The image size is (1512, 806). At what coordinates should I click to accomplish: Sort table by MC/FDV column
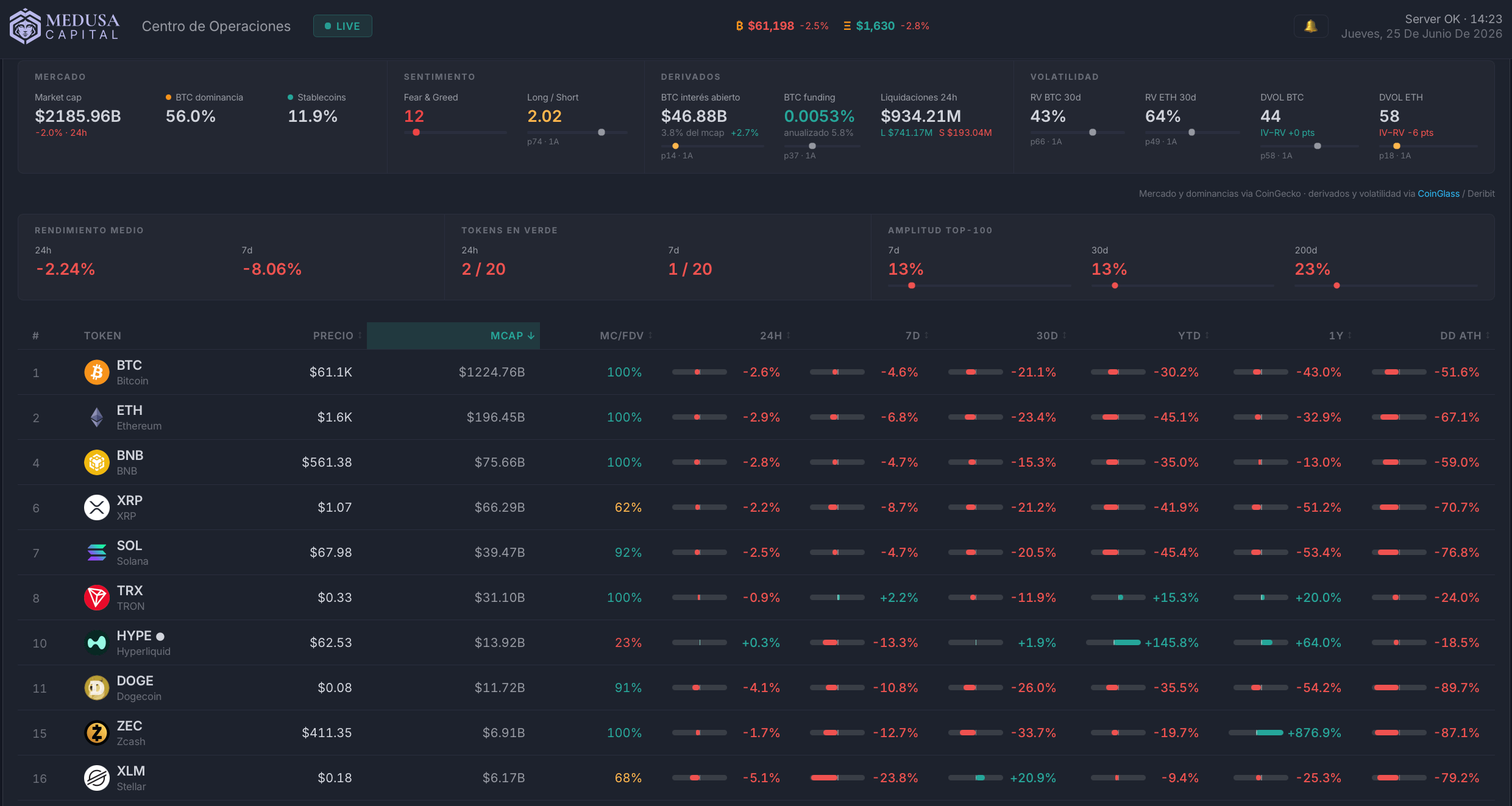pyautogui.click(x=626, y=336)
